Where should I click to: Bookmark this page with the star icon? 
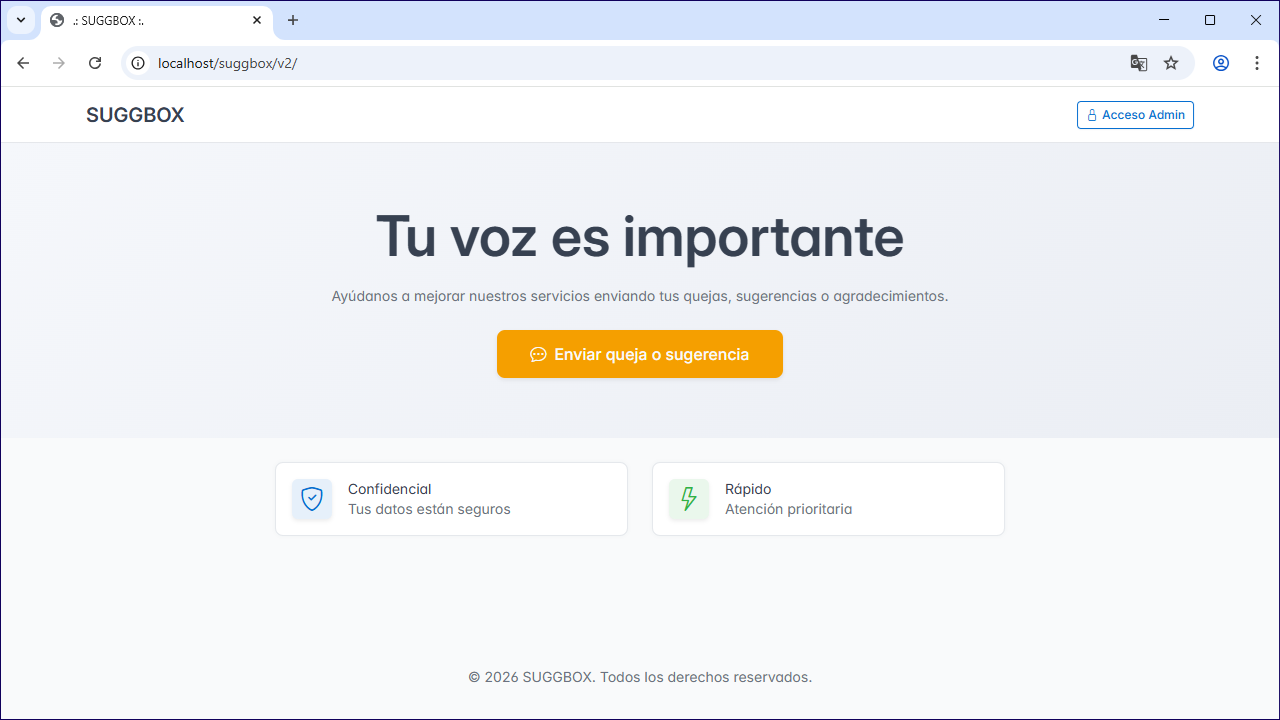1171,63
